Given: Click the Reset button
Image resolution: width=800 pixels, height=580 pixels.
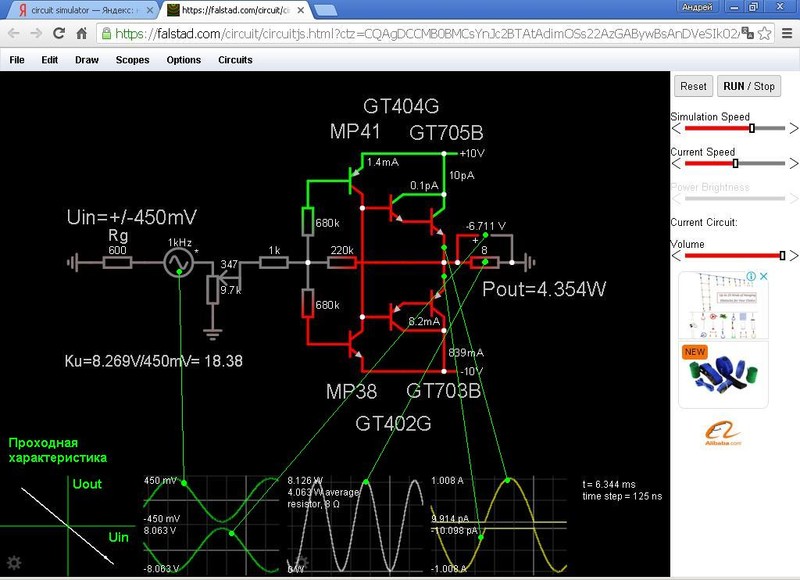Looking at the screenshot, I should 693,86.
